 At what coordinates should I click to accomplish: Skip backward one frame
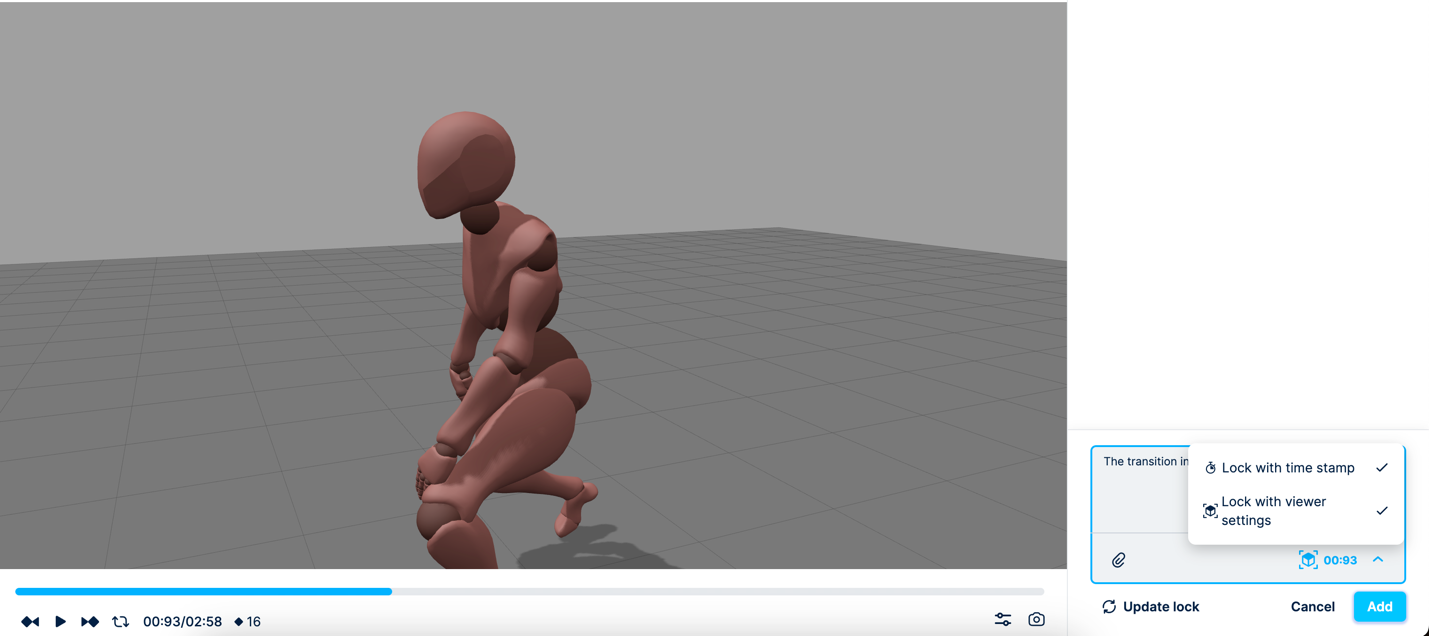tap(30, 621)
